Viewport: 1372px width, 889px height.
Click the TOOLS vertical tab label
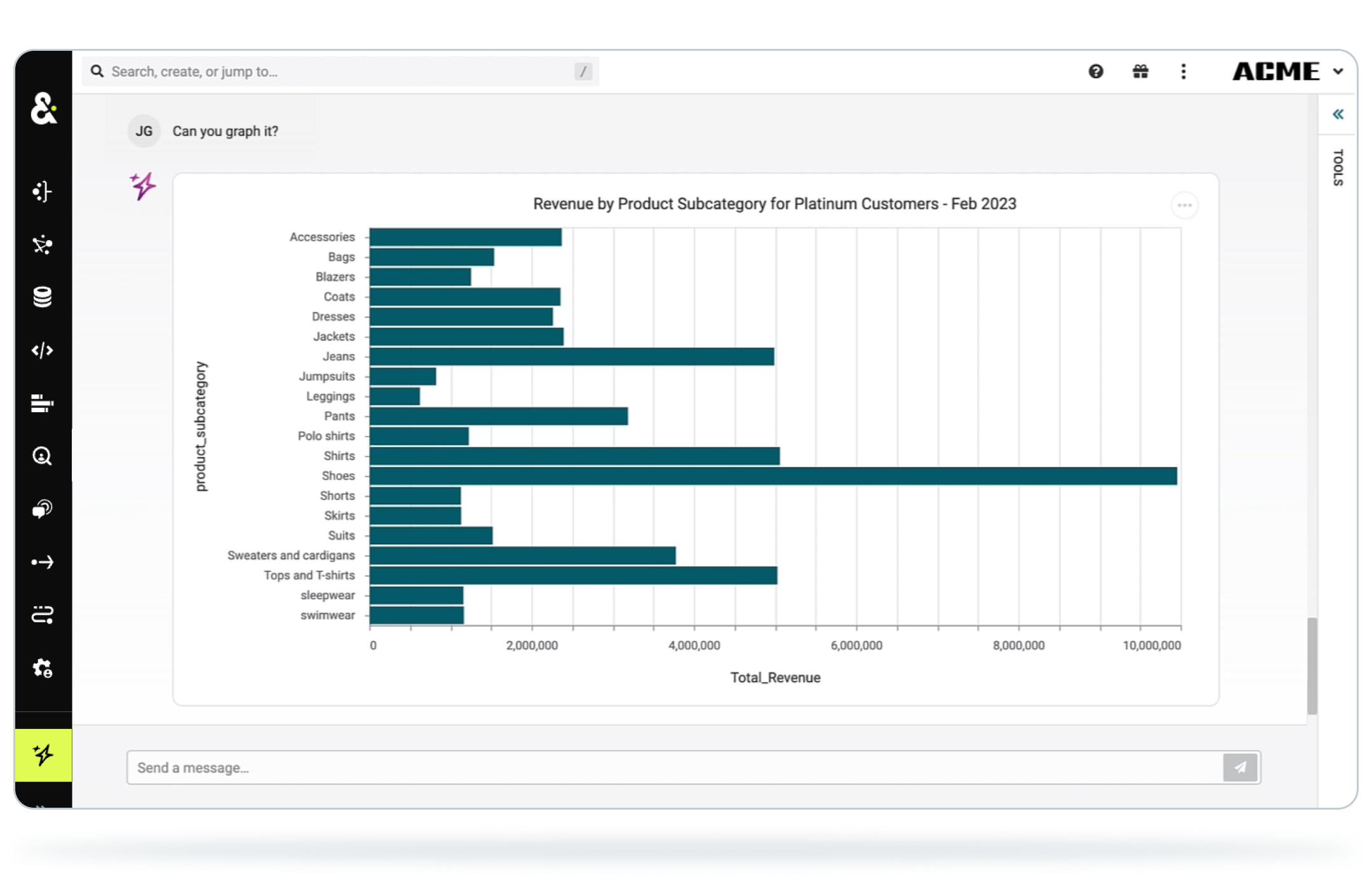coord(1338,168)
